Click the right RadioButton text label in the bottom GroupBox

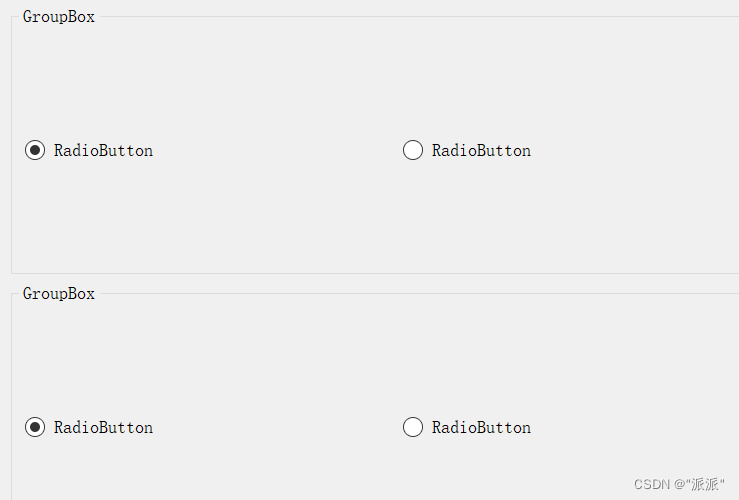tap(481, 428)
